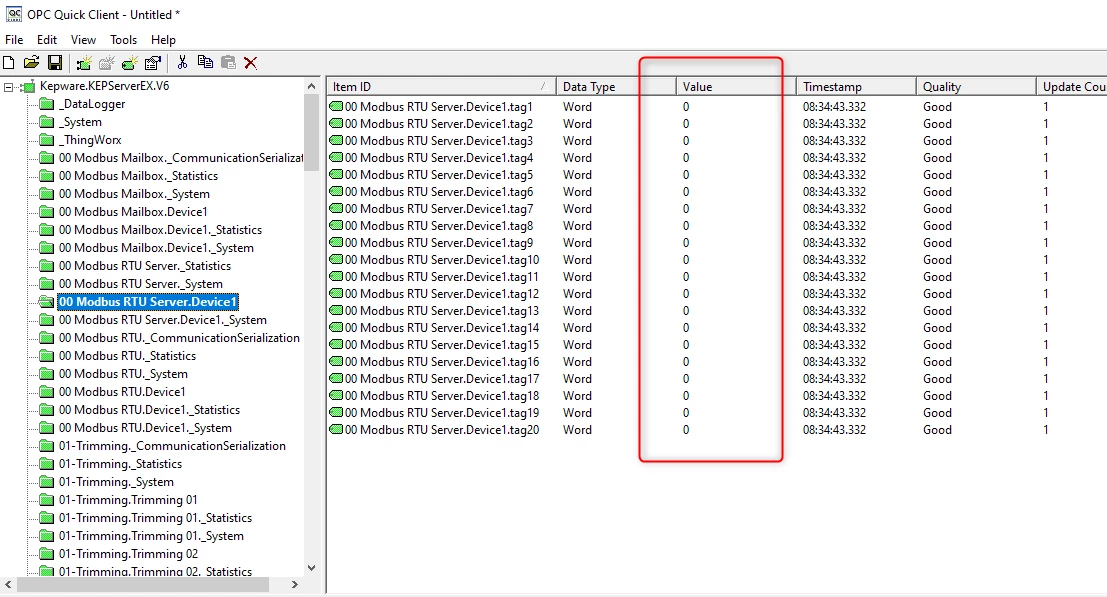The width and height of the screenshot is (1107, 597).
Task: Open the Edit menu
Action: tap(47, 40)
